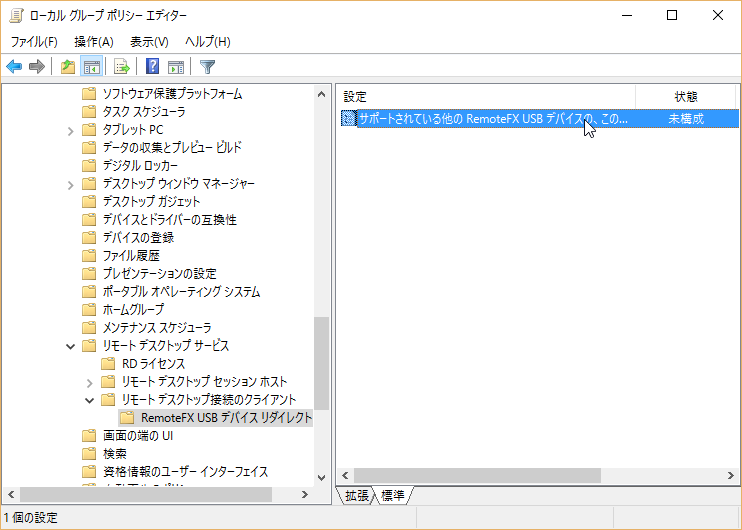
Task: Select プレゼンテーションの設定 folder
Action: pos(159,274)
